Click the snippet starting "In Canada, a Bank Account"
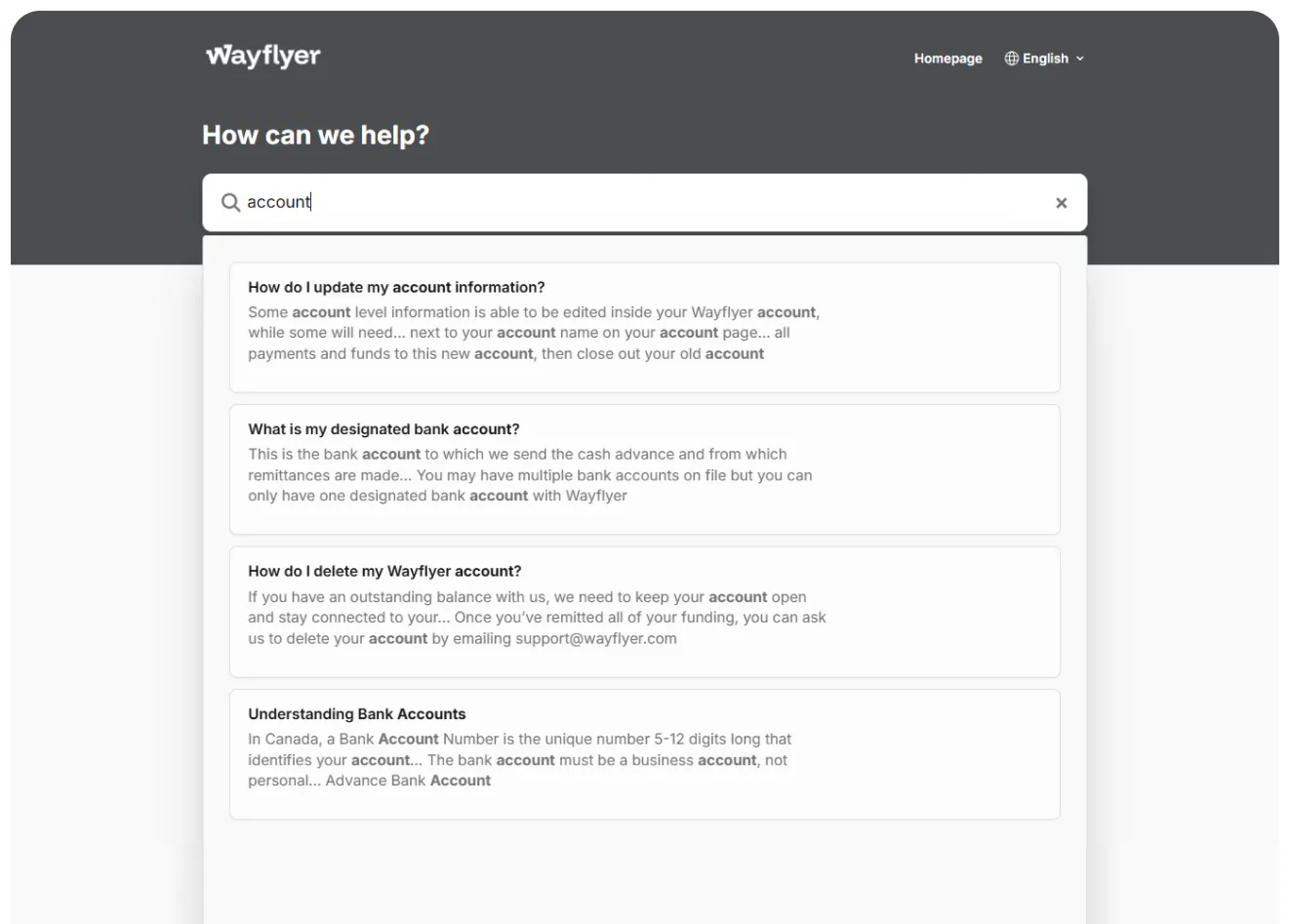 pos(519,760)
